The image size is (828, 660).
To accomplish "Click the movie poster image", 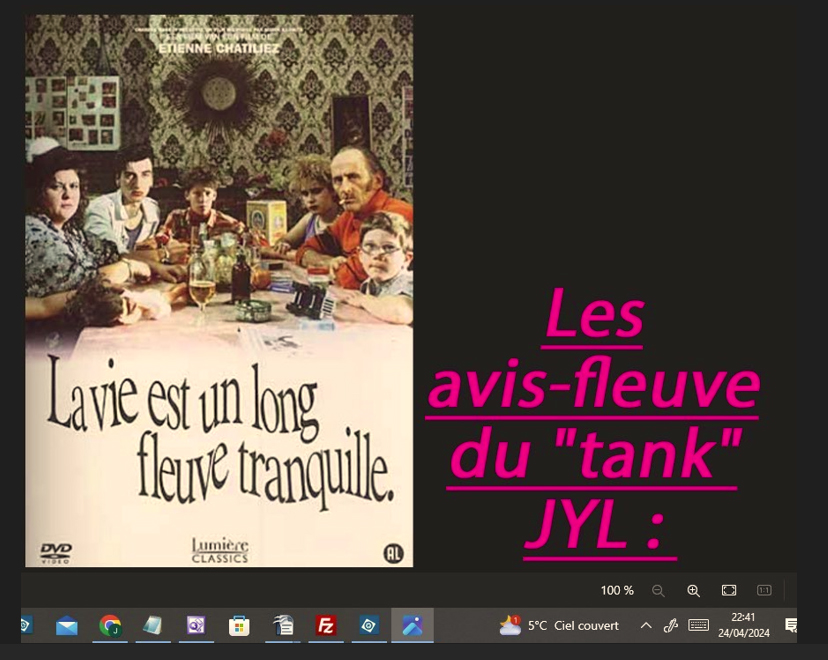I will pyautogui.click(x=219, y=290).
